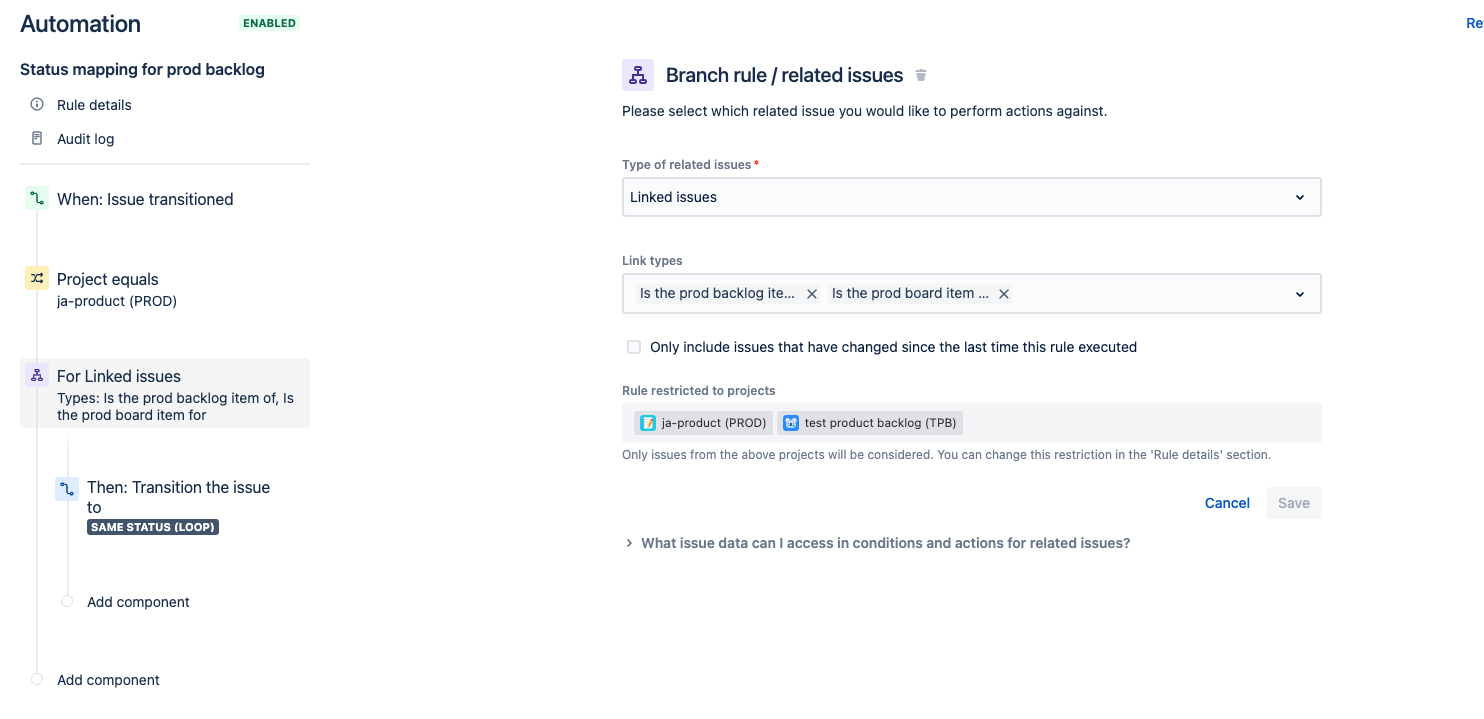Enable Only include issues that have changed checkbox

(634, 347)
